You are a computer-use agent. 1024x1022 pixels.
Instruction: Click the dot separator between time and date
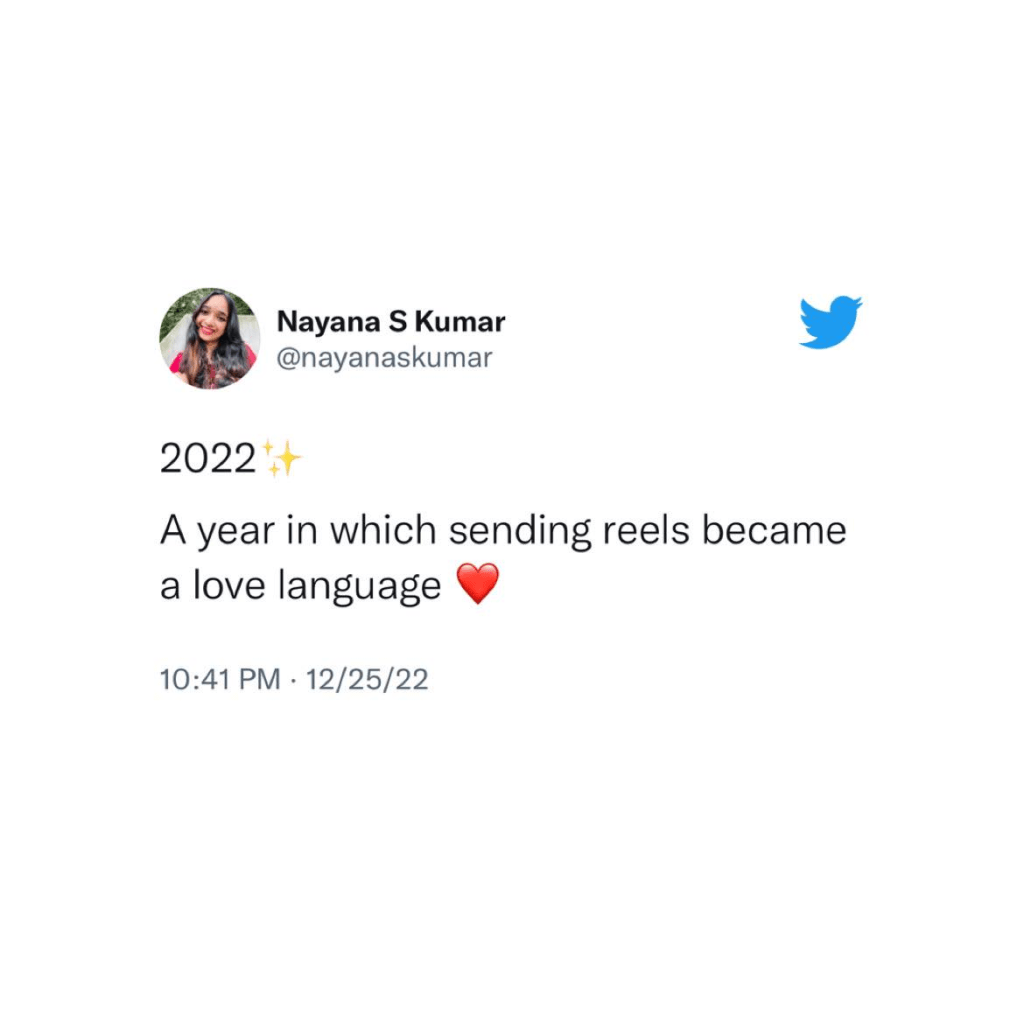pos(293,680)
